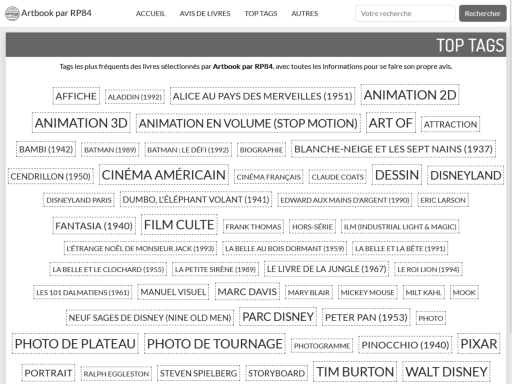This screenshot has width=512, height=384.
Task: Select the Aladdin (1992) tag
Action: tap(135, 97)
